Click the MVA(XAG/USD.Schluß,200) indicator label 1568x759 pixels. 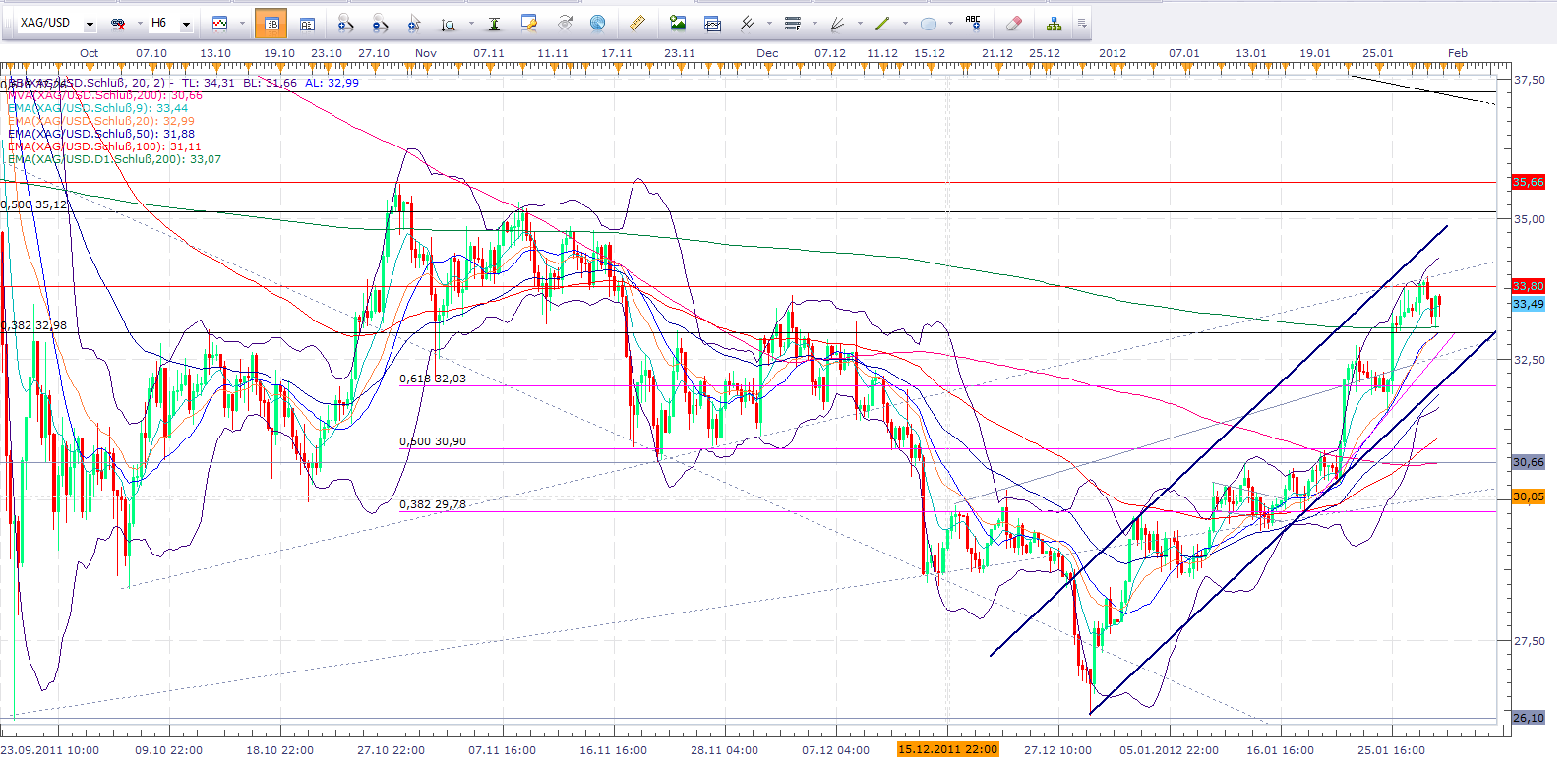105,95
